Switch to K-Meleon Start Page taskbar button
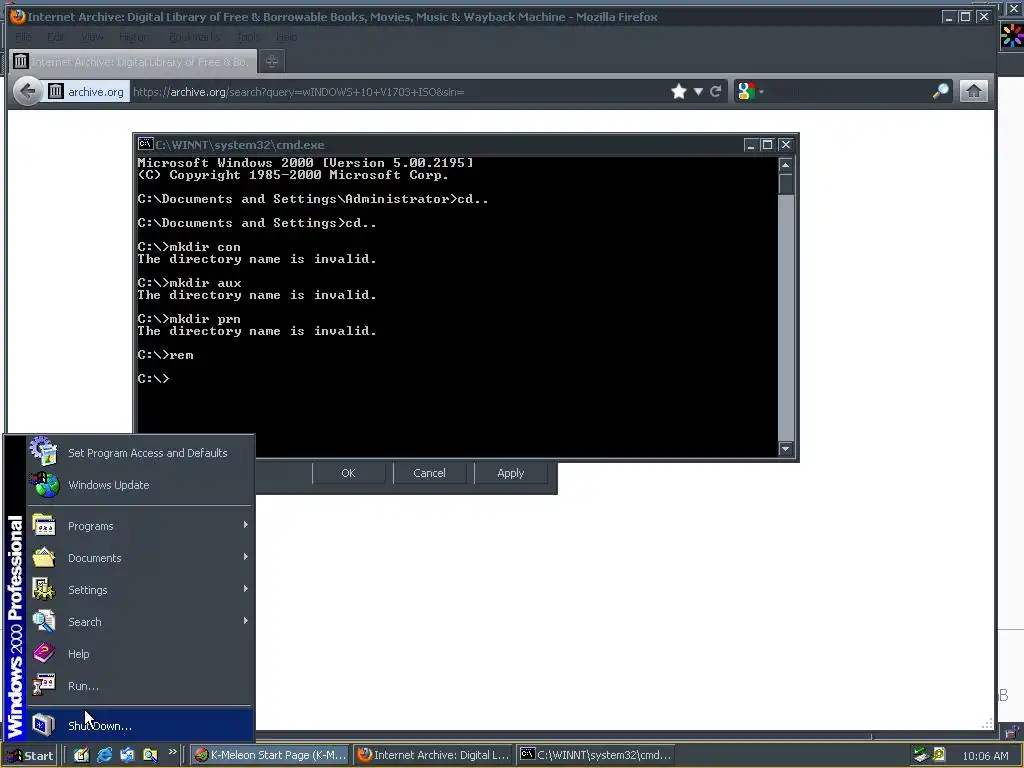This screenshot has height=768, width=1024. 271,755
